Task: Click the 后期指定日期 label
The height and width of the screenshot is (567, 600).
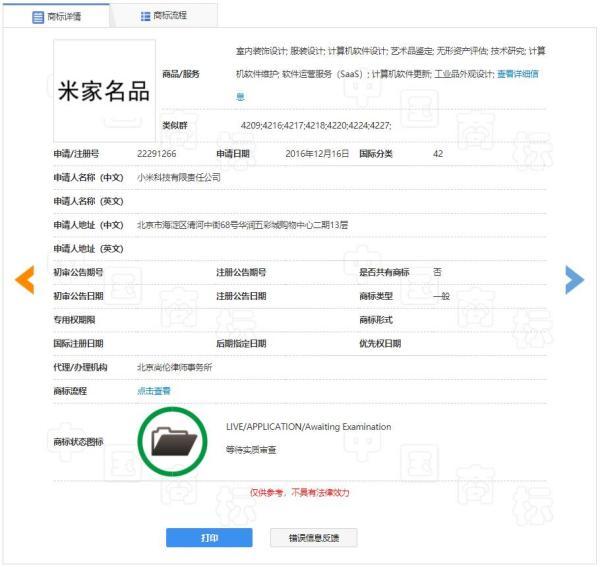Action: tap(241, 344)
